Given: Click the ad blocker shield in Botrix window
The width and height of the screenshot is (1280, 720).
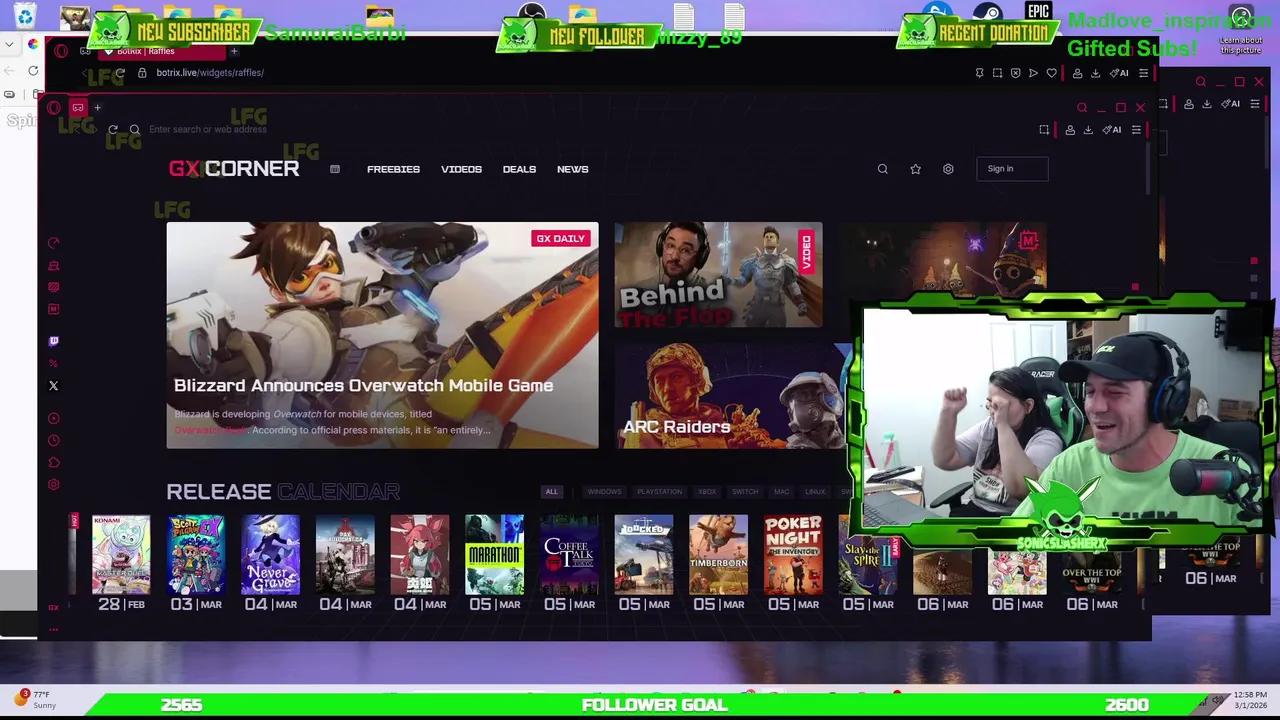Looking at the screenshot, I should coord(1015,73).
